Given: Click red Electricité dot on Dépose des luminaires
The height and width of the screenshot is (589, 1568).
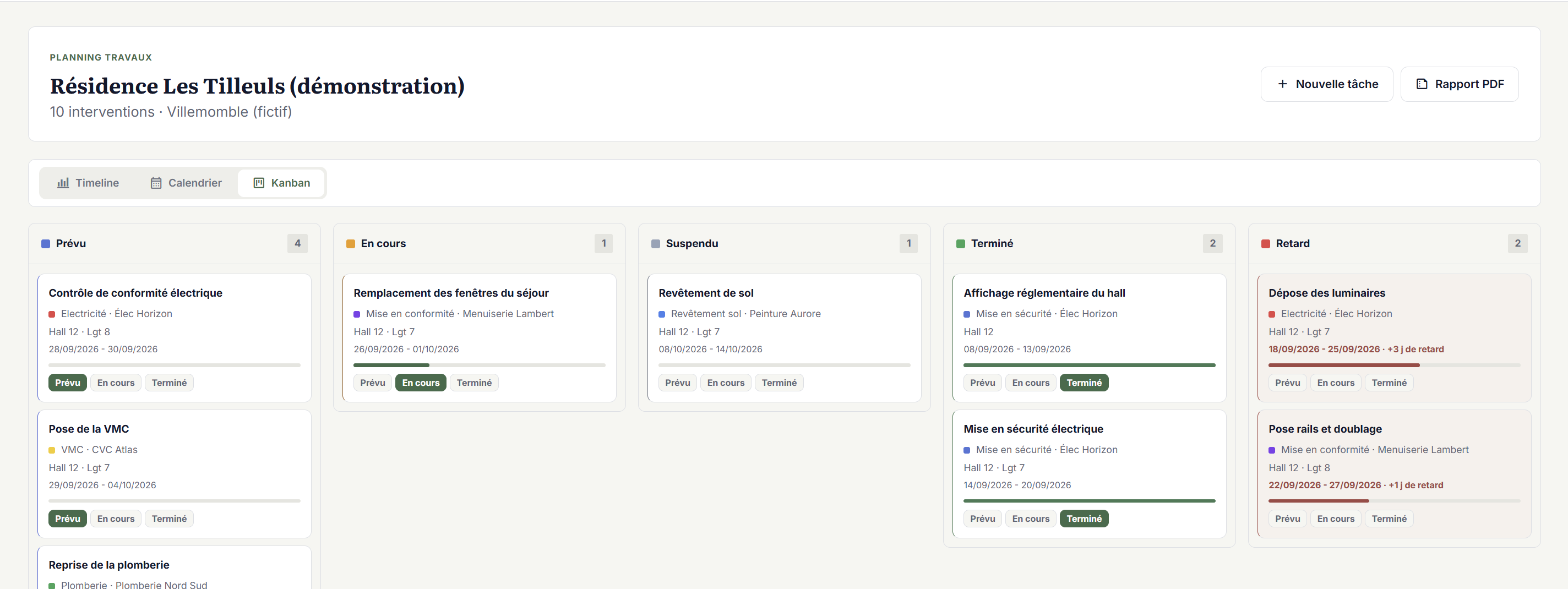Looking at the screenshot, I should pos(1272,314).
